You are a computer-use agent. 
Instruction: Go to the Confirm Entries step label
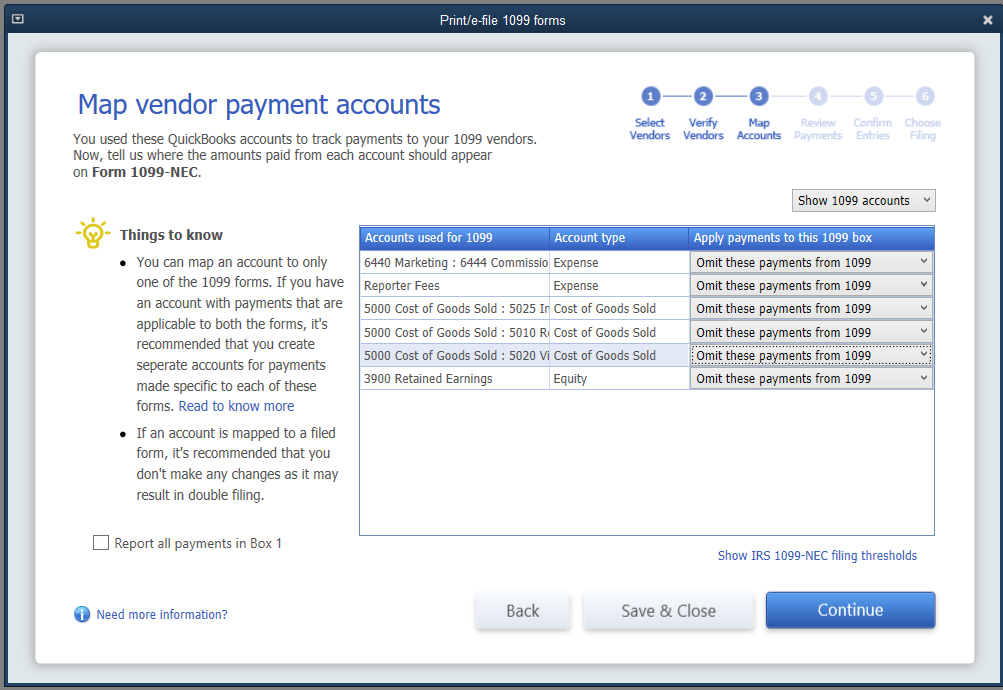[873, 129]
